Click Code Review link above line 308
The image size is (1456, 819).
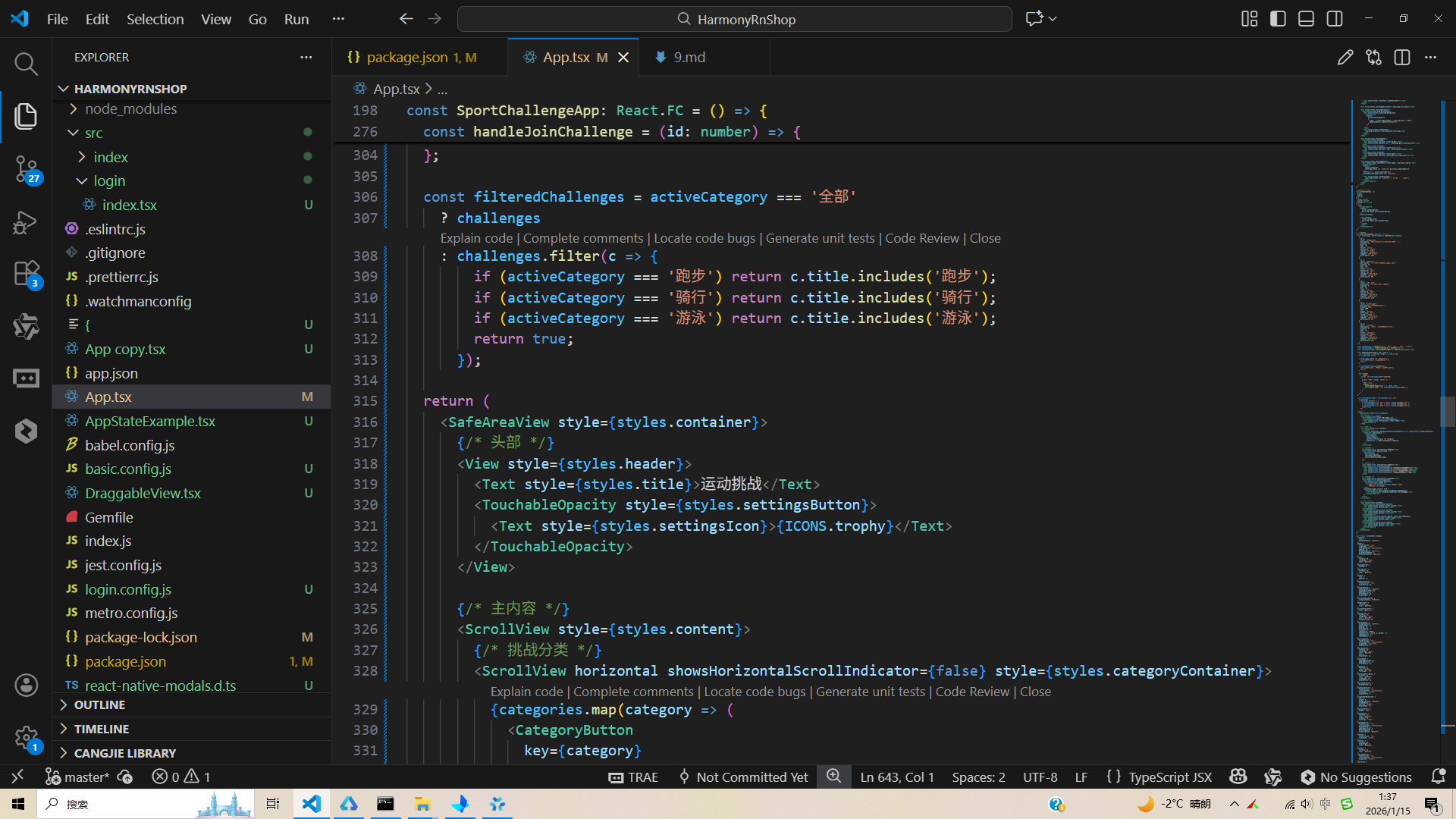(x=922, y=238)
